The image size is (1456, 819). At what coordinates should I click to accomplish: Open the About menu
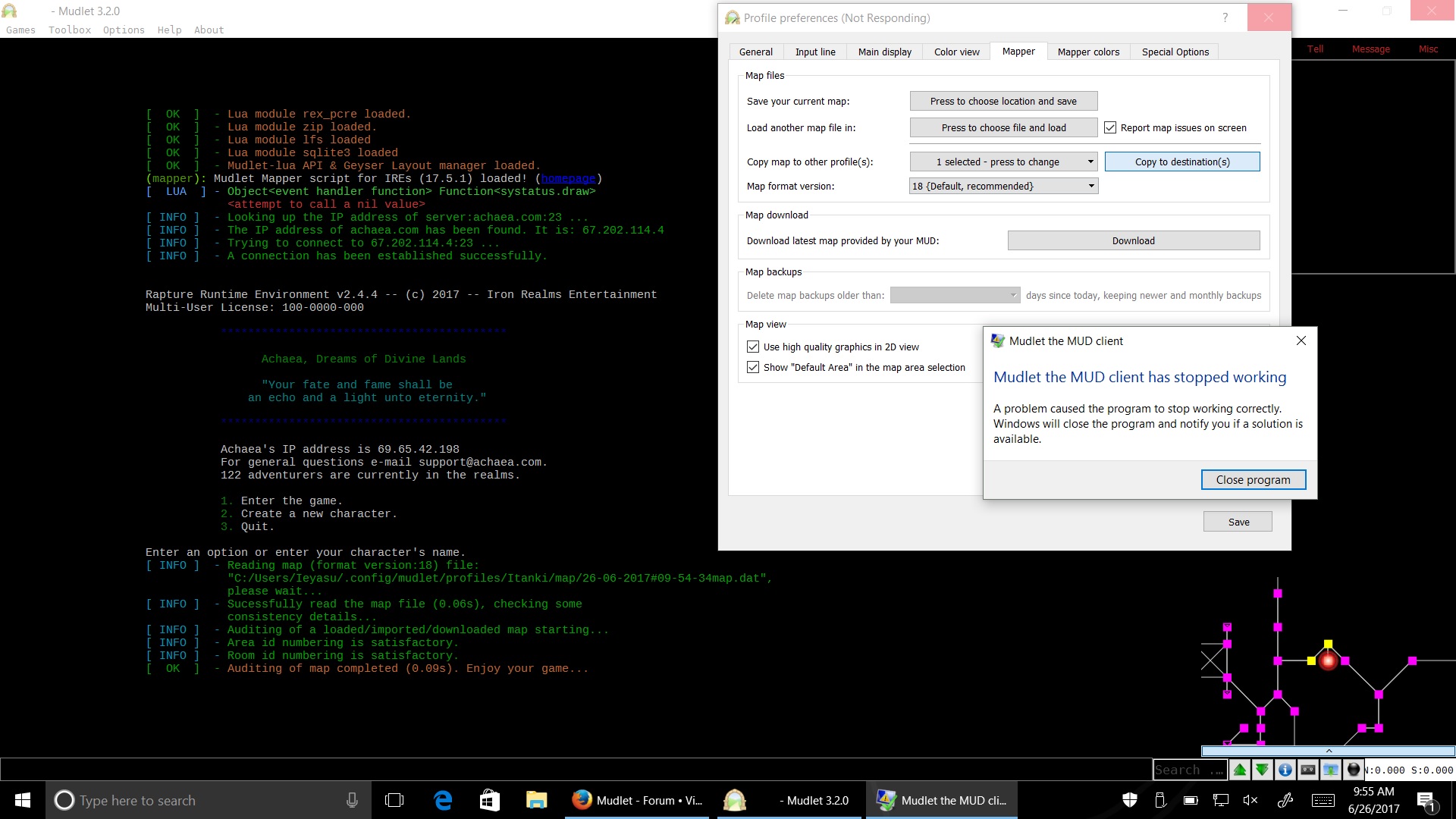click(209, 30)
